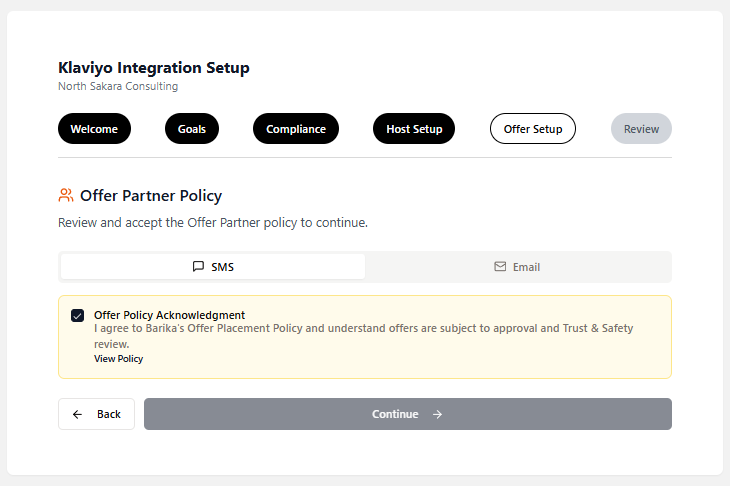Viewport: 730px width, 486px height.
Task: Open the View Policy link
Action: [118, 359]
